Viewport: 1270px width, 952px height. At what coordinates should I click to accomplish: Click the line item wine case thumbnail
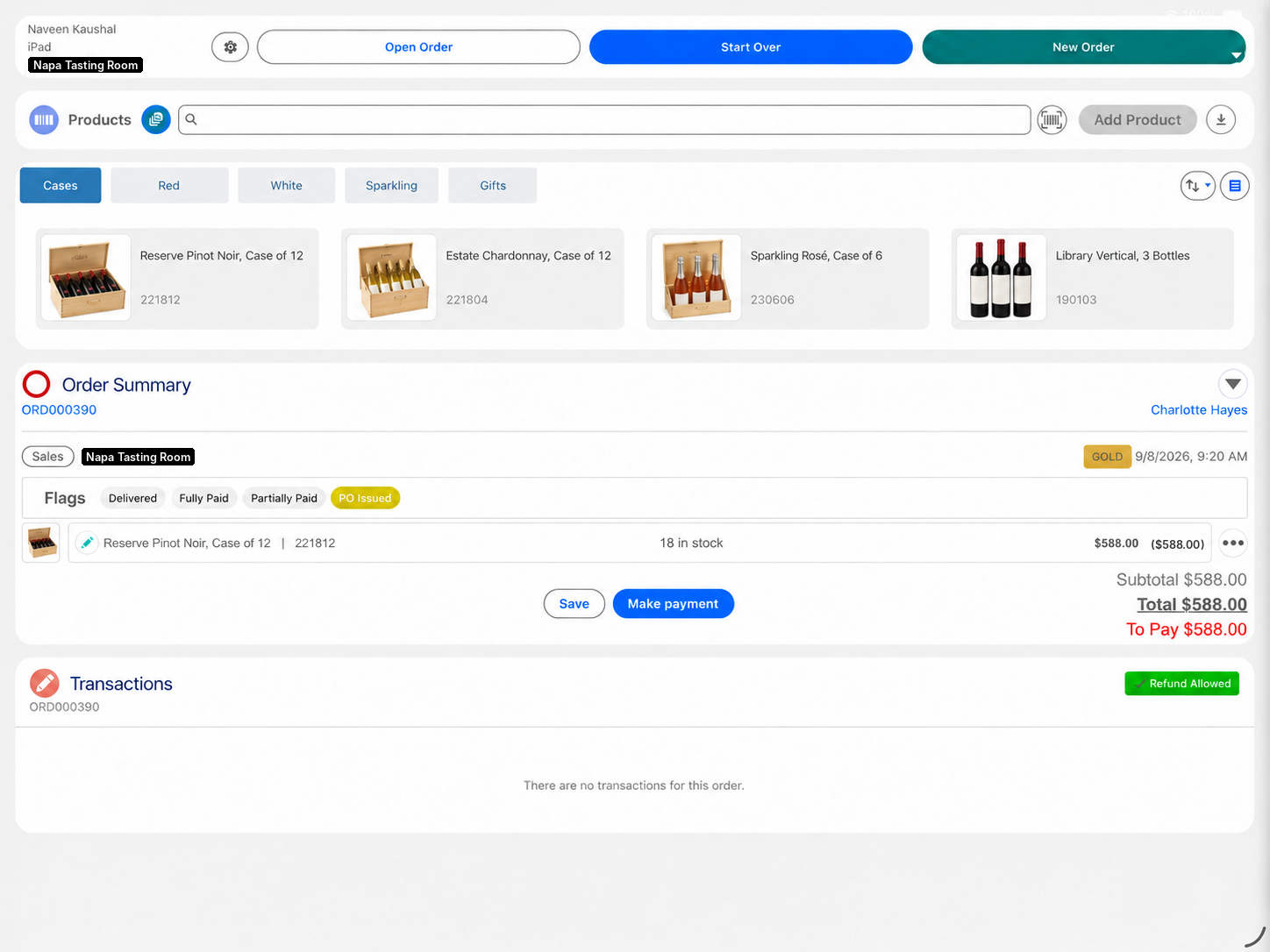(41, 543)
